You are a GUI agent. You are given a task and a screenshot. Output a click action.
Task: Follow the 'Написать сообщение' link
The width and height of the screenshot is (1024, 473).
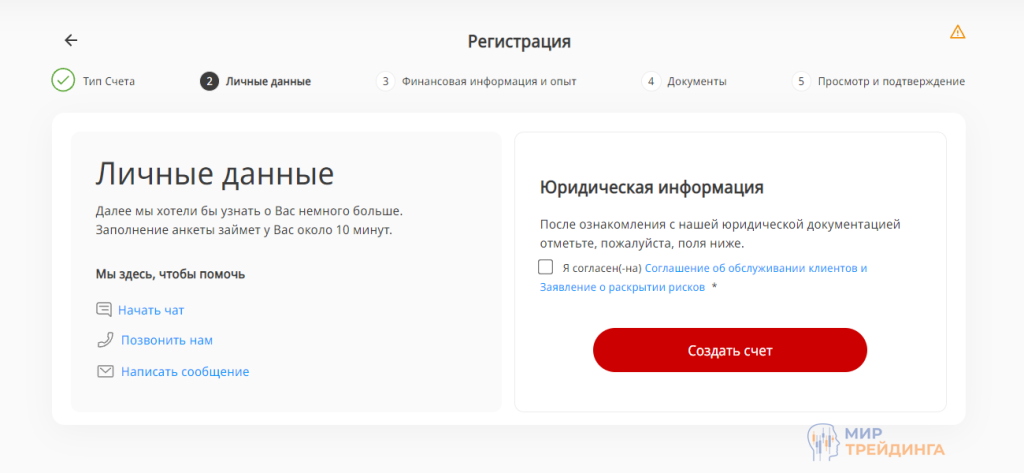pyautogui.click(x=185, y=371)
